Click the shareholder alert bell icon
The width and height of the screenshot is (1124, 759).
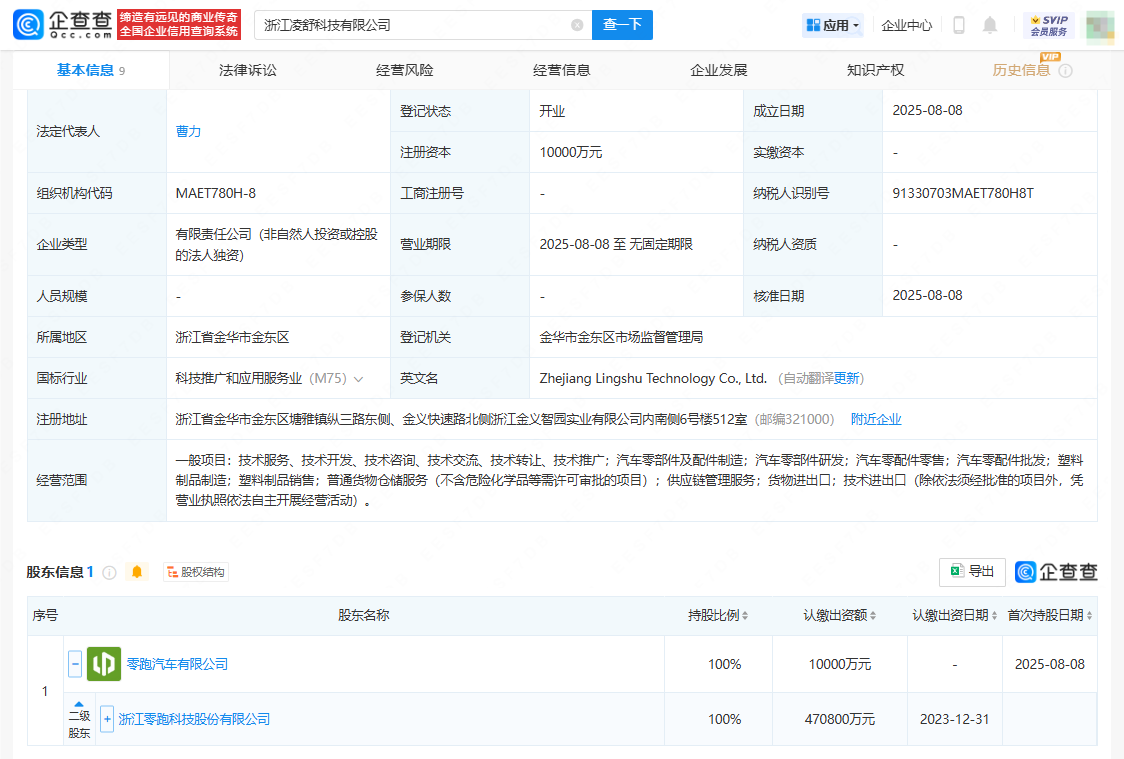coord(137,572)
